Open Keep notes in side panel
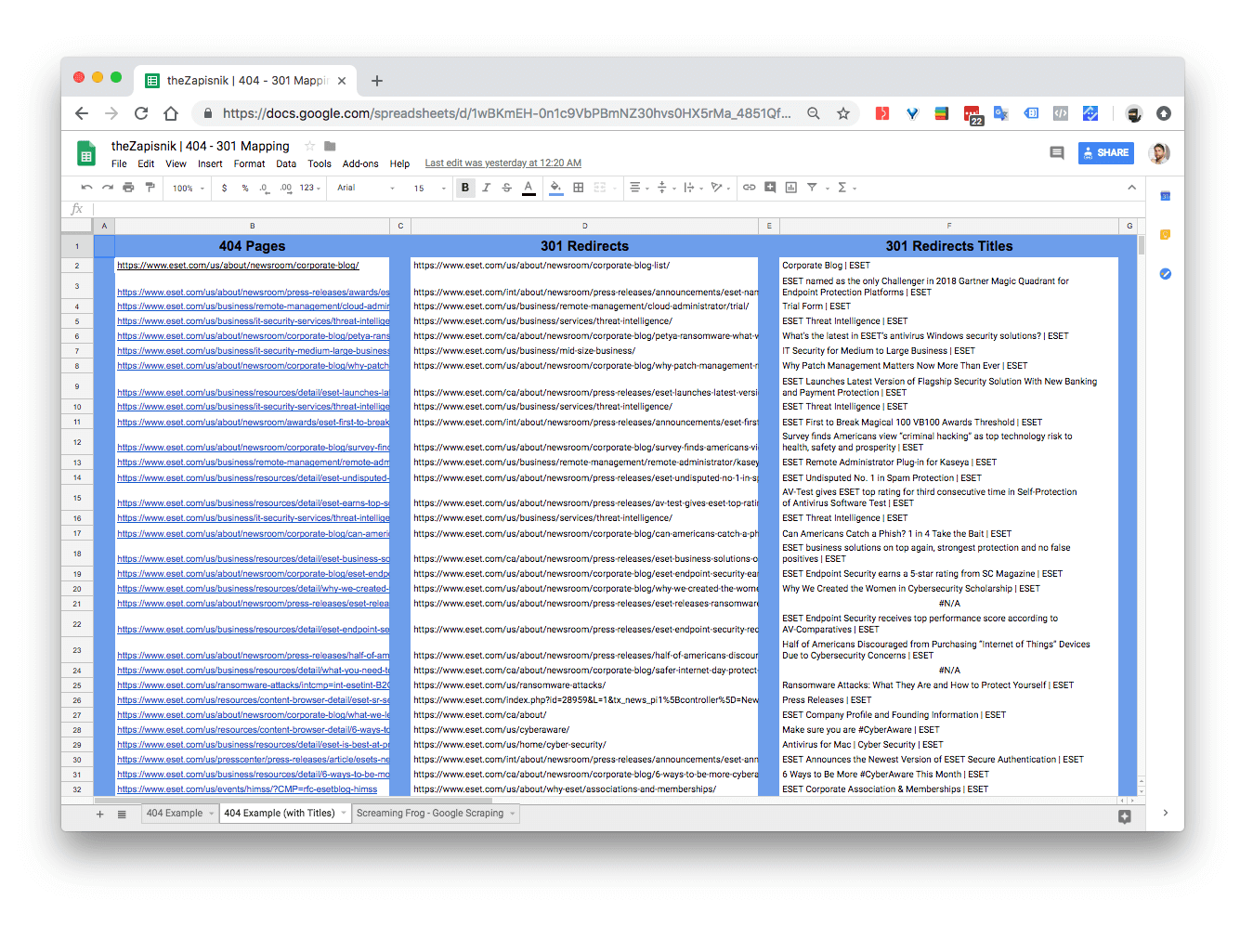 click(1166, 235)
